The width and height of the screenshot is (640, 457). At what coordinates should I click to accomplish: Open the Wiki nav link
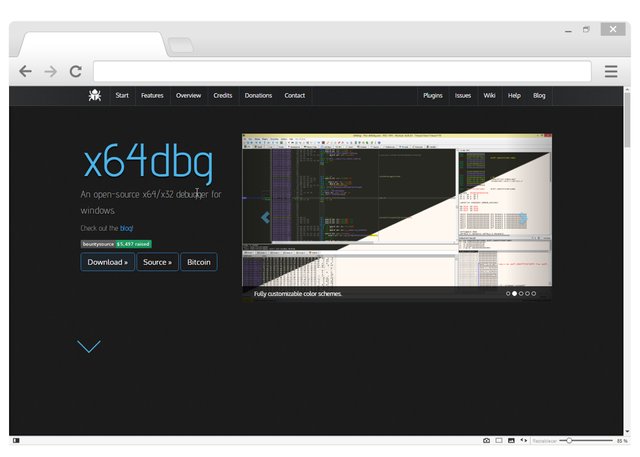(489, 95)
